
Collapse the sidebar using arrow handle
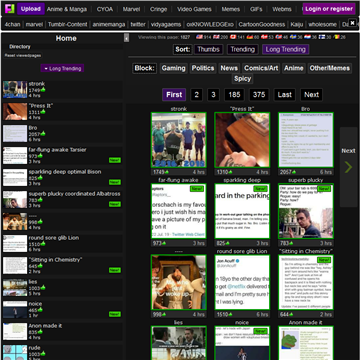coord(126,38)
